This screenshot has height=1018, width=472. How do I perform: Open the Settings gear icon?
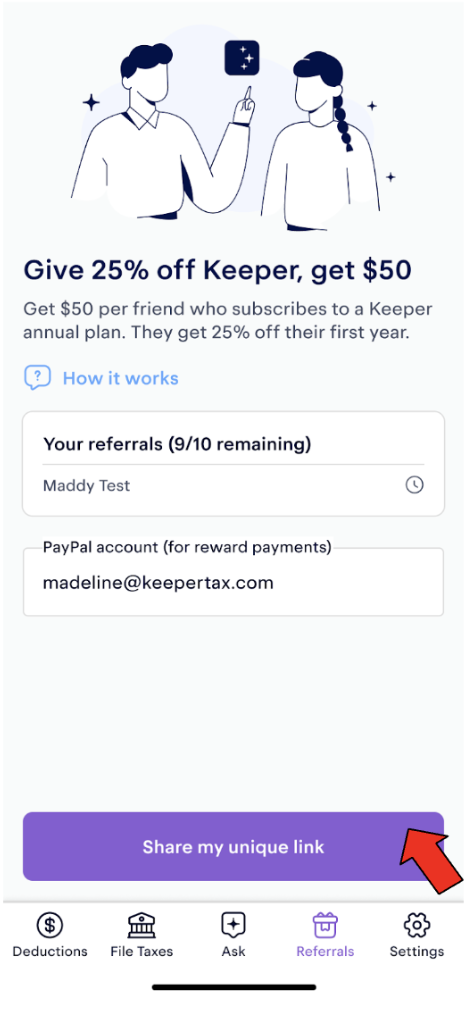(x=417, y=925)
